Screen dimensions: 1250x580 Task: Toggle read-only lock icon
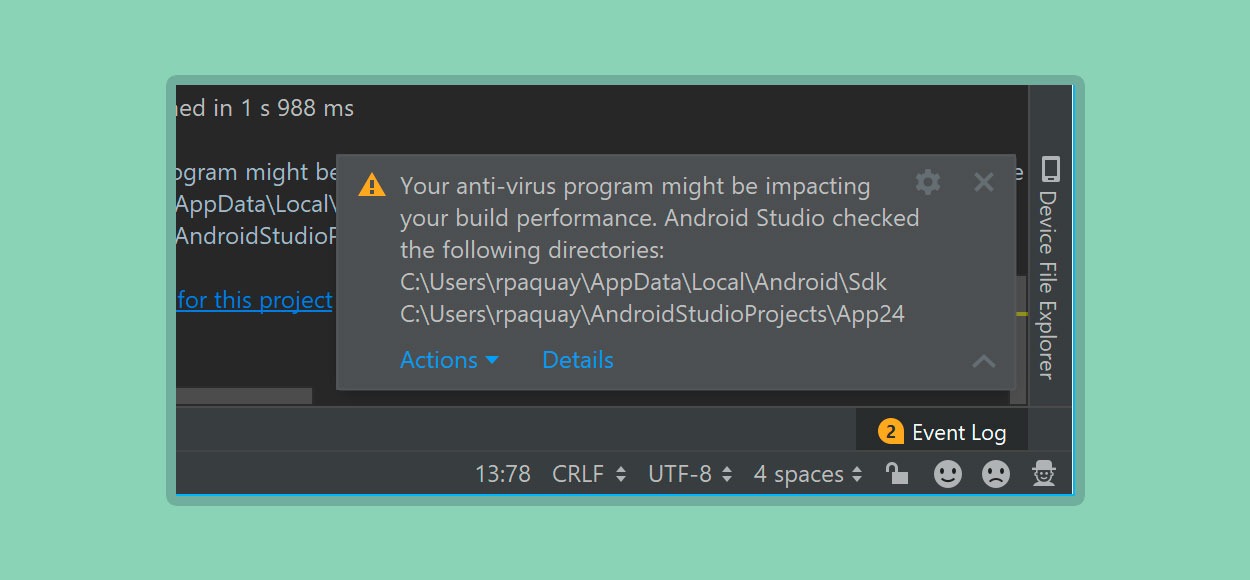point(897,473)
